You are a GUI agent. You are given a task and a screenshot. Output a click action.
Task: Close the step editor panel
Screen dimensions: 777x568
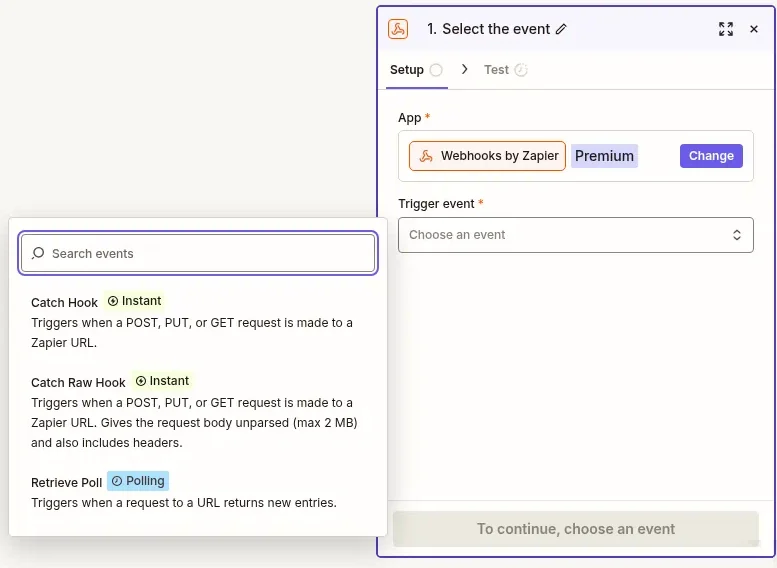point(754,29)
